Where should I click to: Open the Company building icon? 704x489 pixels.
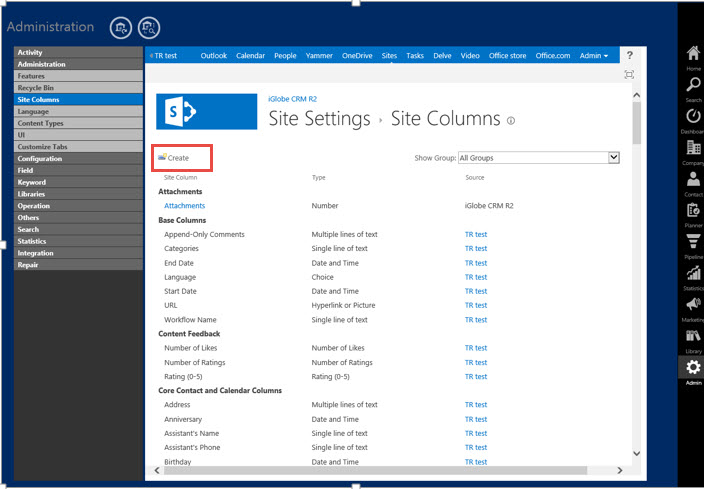pos(693,147)
